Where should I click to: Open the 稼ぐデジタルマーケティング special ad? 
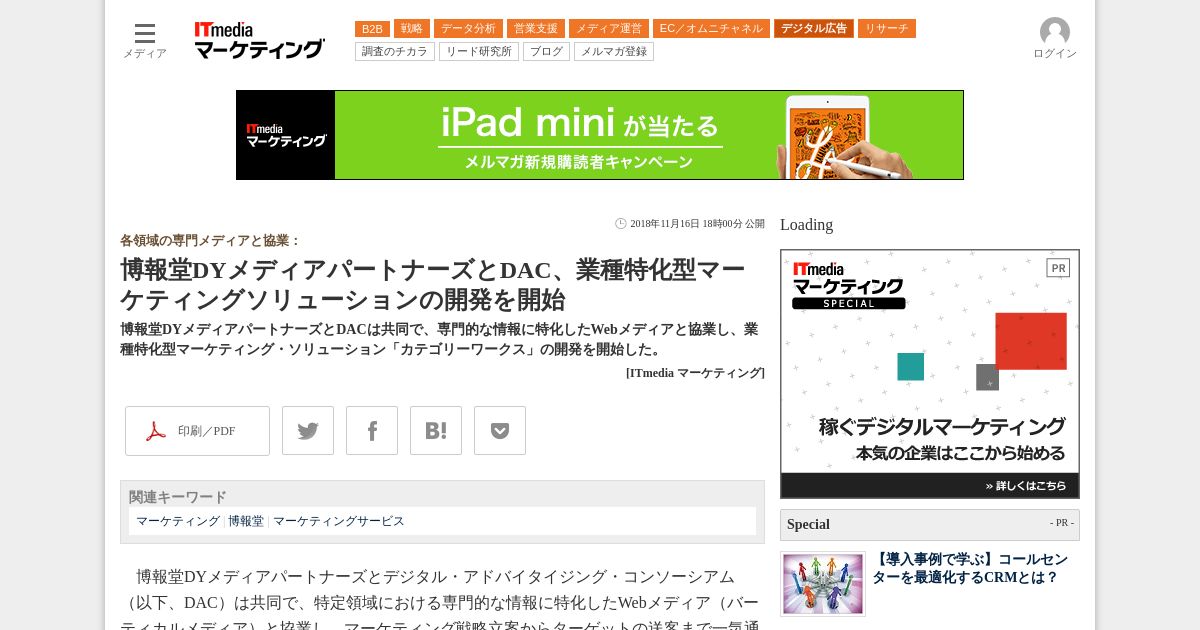click(930, 374)
